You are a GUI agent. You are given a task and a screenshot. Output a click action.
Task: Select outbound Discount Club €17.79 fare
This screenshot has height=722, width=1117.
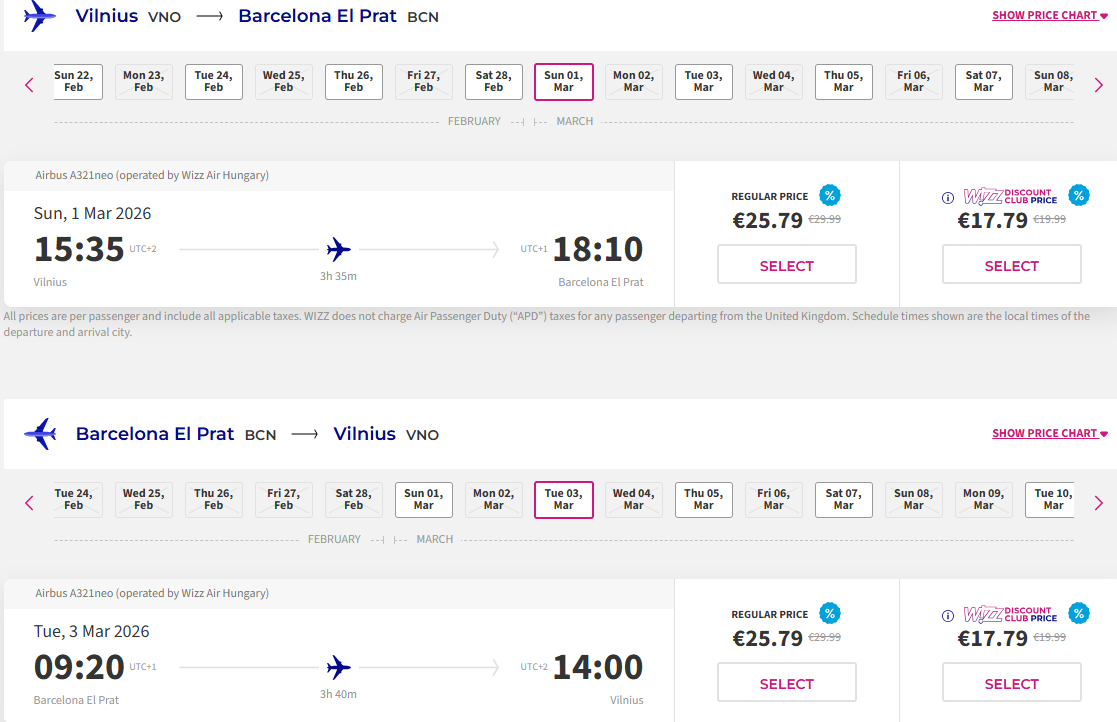pyautogui.click(x=1011, y=266)
